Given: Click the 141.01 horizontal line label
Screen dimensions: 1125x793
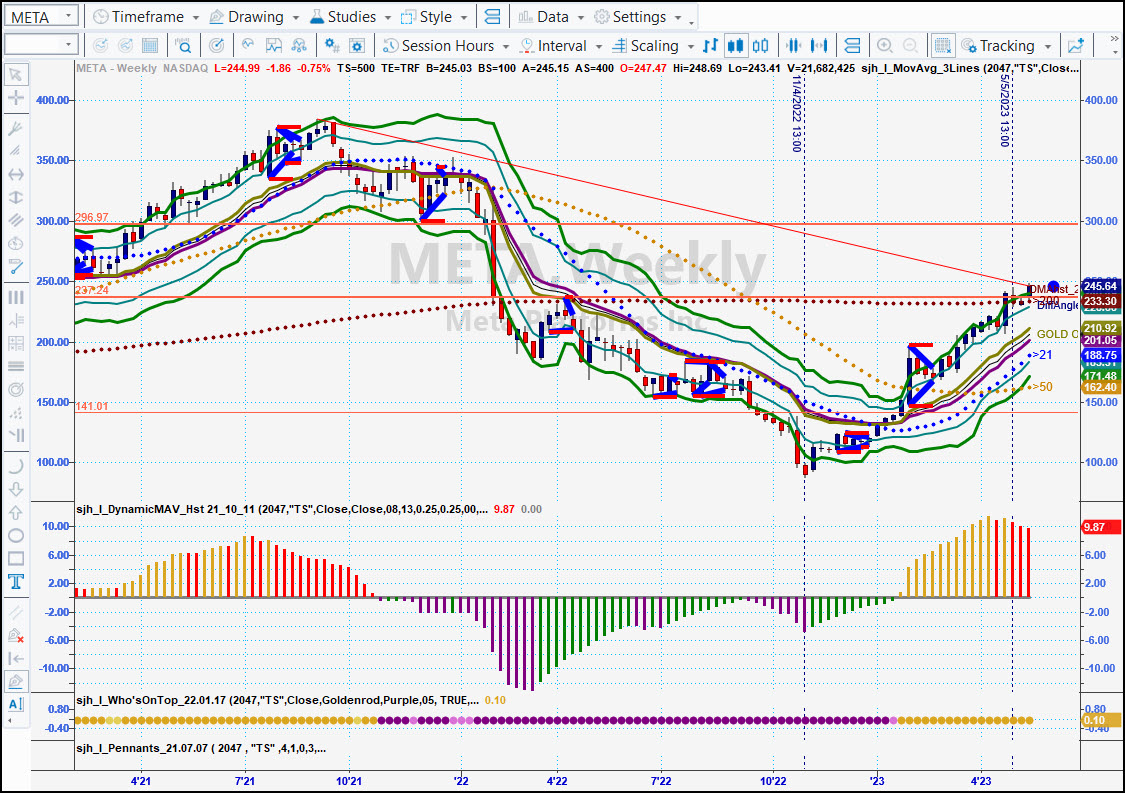Looking at the screenshot, I should (92, 406).
